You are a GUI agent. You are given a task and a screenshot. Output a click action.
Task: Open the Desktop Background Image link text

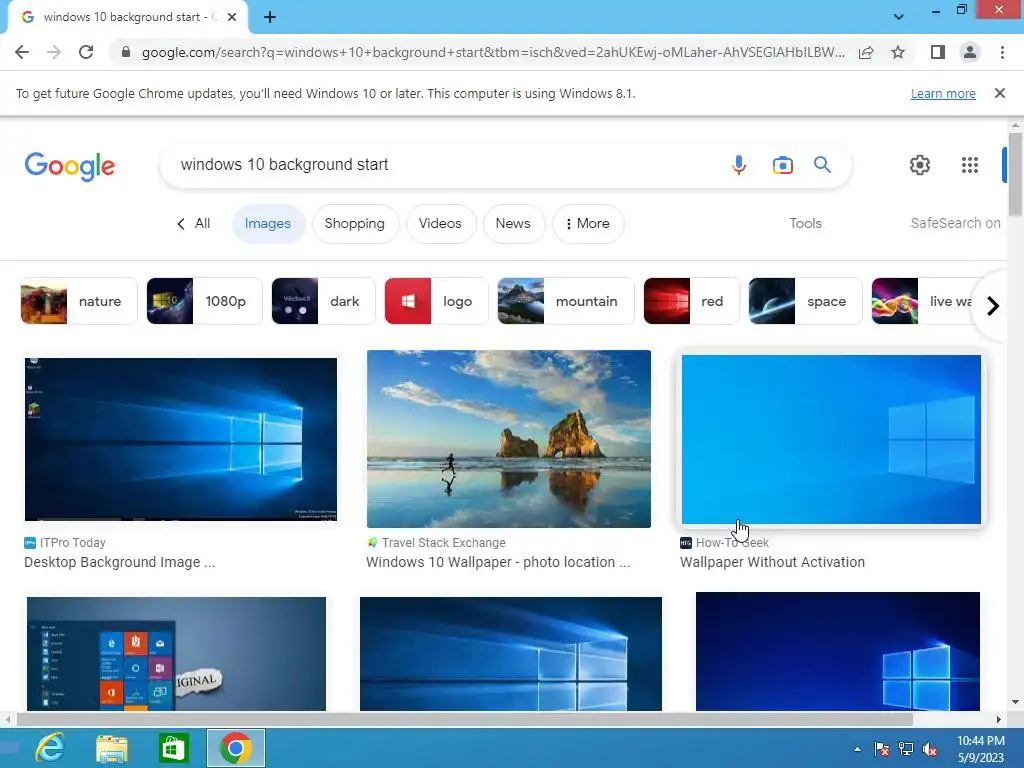pyautogui.click(x=120, y=562)
